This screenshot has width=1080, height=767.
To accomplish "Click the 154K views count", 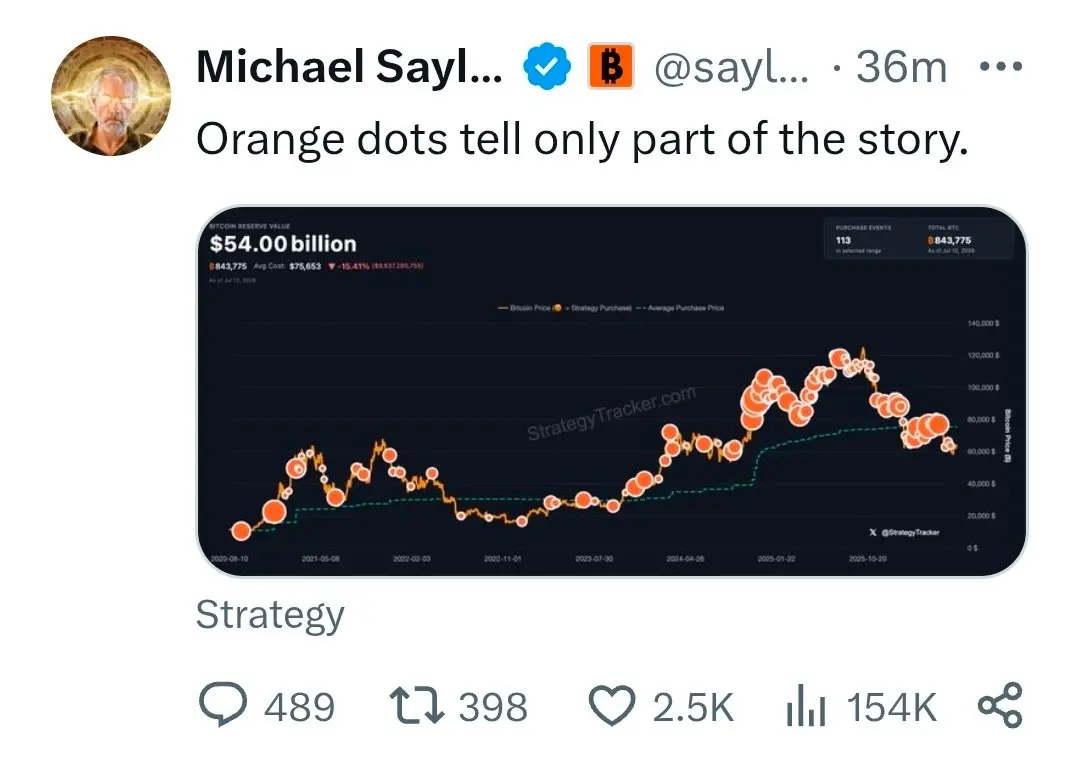I will [x=891, y=707].
